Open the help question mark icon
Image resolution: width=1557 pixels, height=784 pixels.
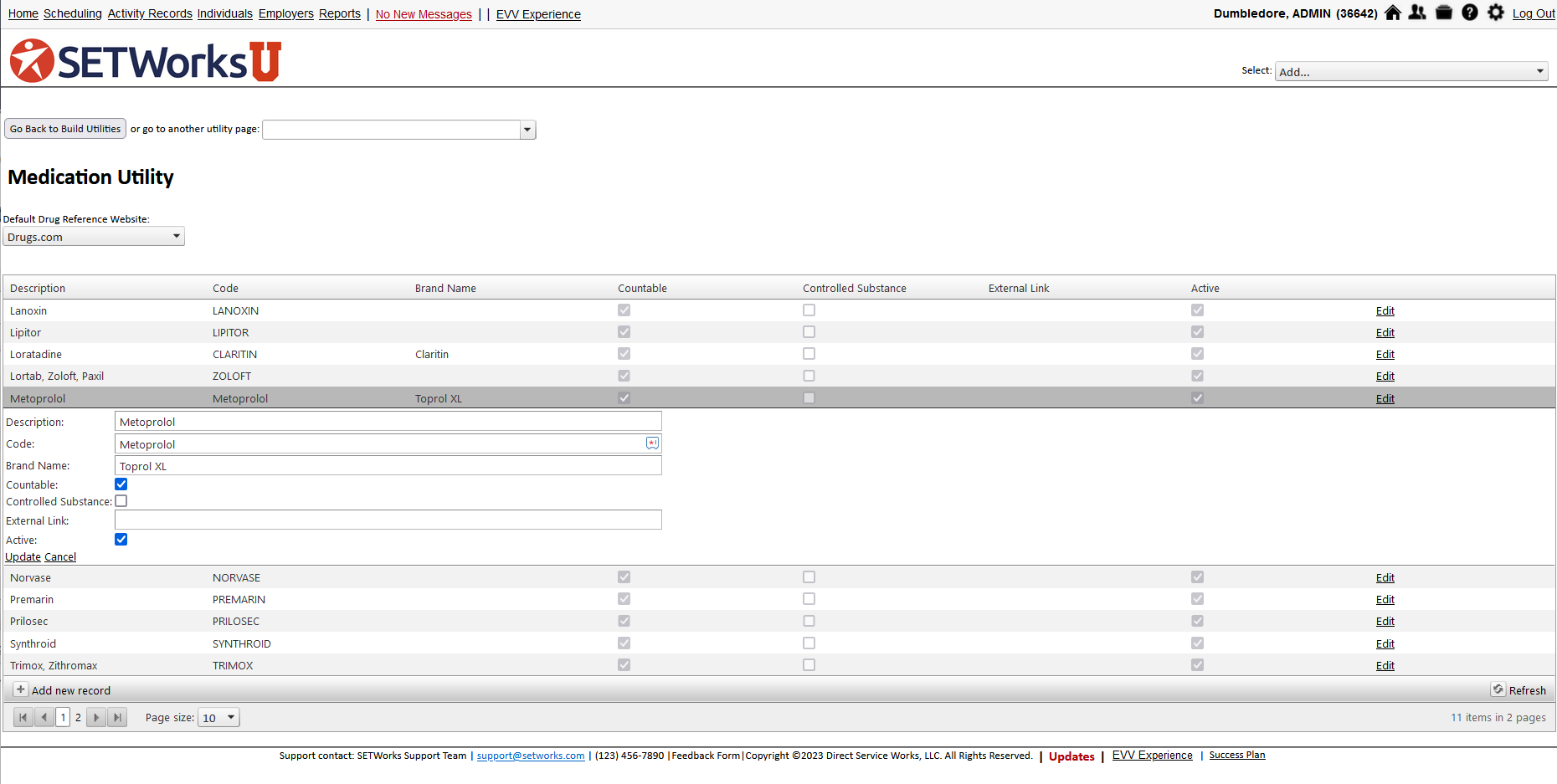(x=1470, y=13)
